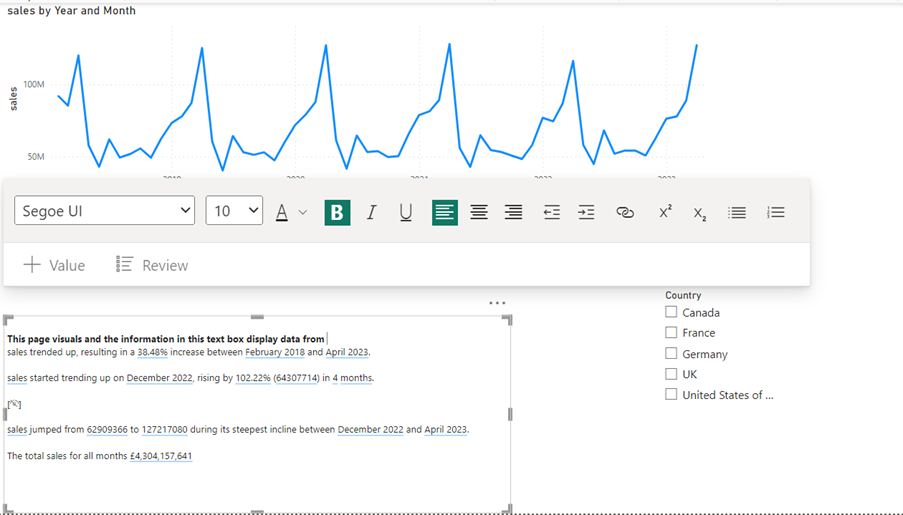Click the 62909366 dynamic value
This screenshot has height=515, width=903.
107,429
